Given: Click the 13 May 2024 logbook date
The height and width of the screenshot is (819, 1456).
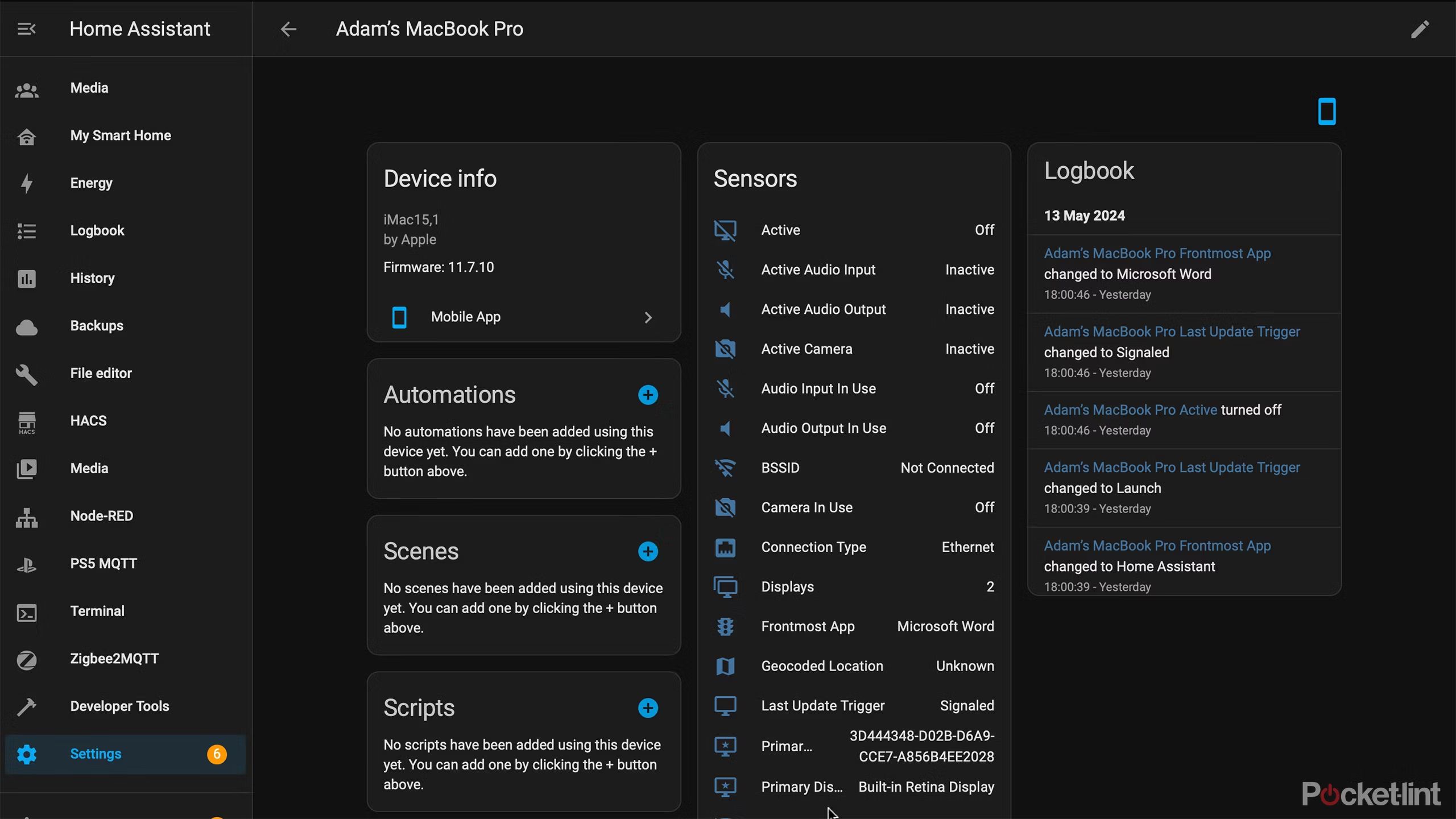Looking at the screenshot, I should 1084,216.
